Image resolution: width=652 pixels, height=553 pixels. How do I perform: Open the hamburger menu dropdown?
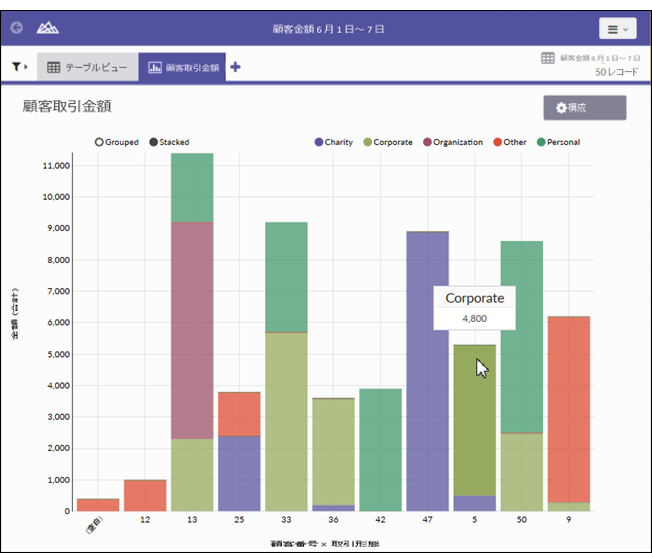(617, 29)
